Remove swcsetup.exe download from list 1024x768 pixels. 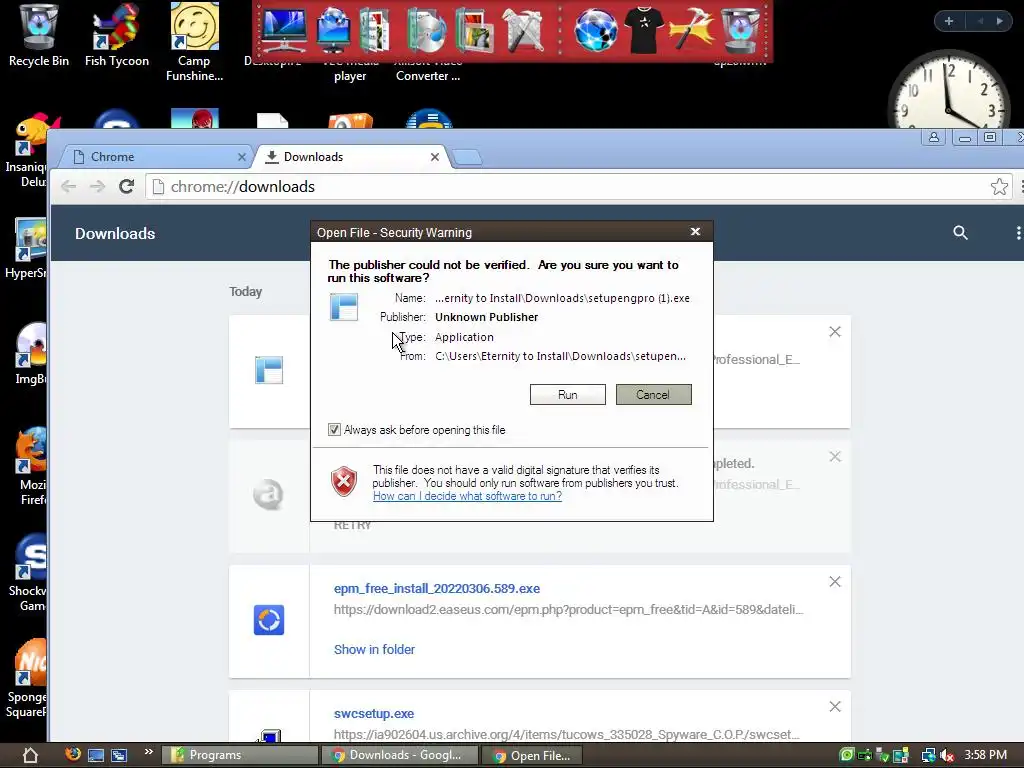tap(835, 707)
